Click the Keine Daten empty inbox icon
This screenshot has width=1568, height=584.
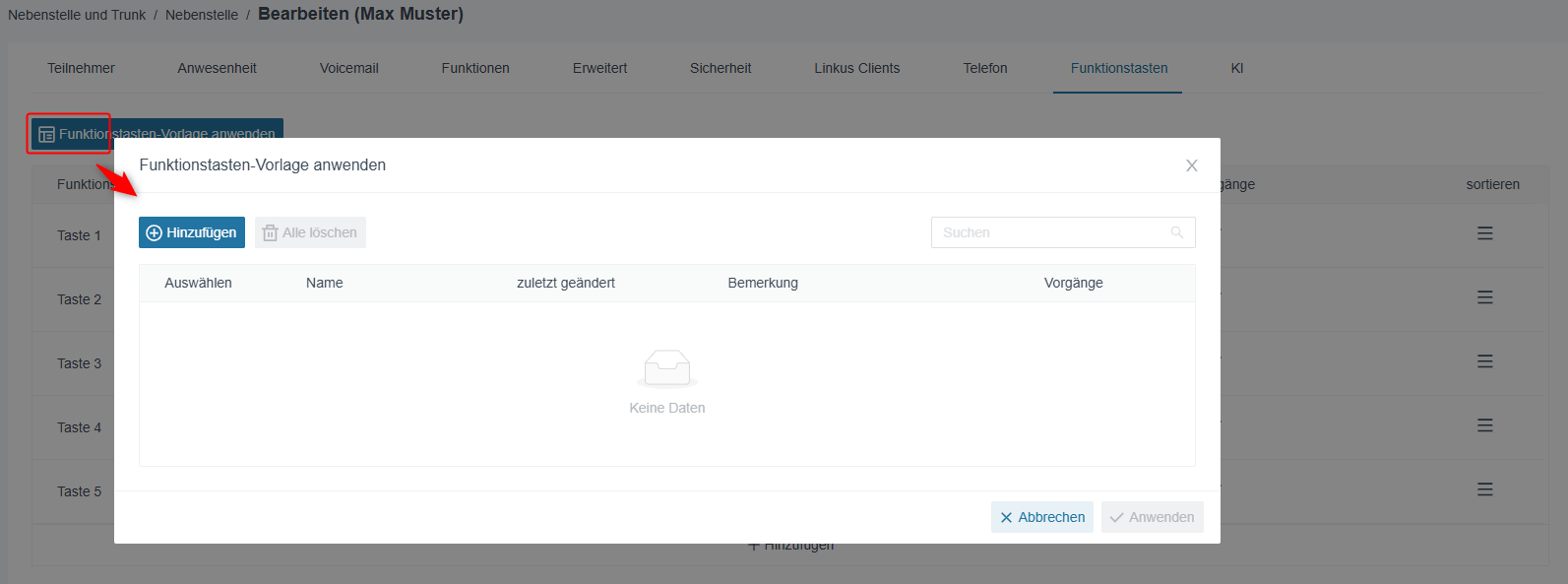tap(667, 368)
